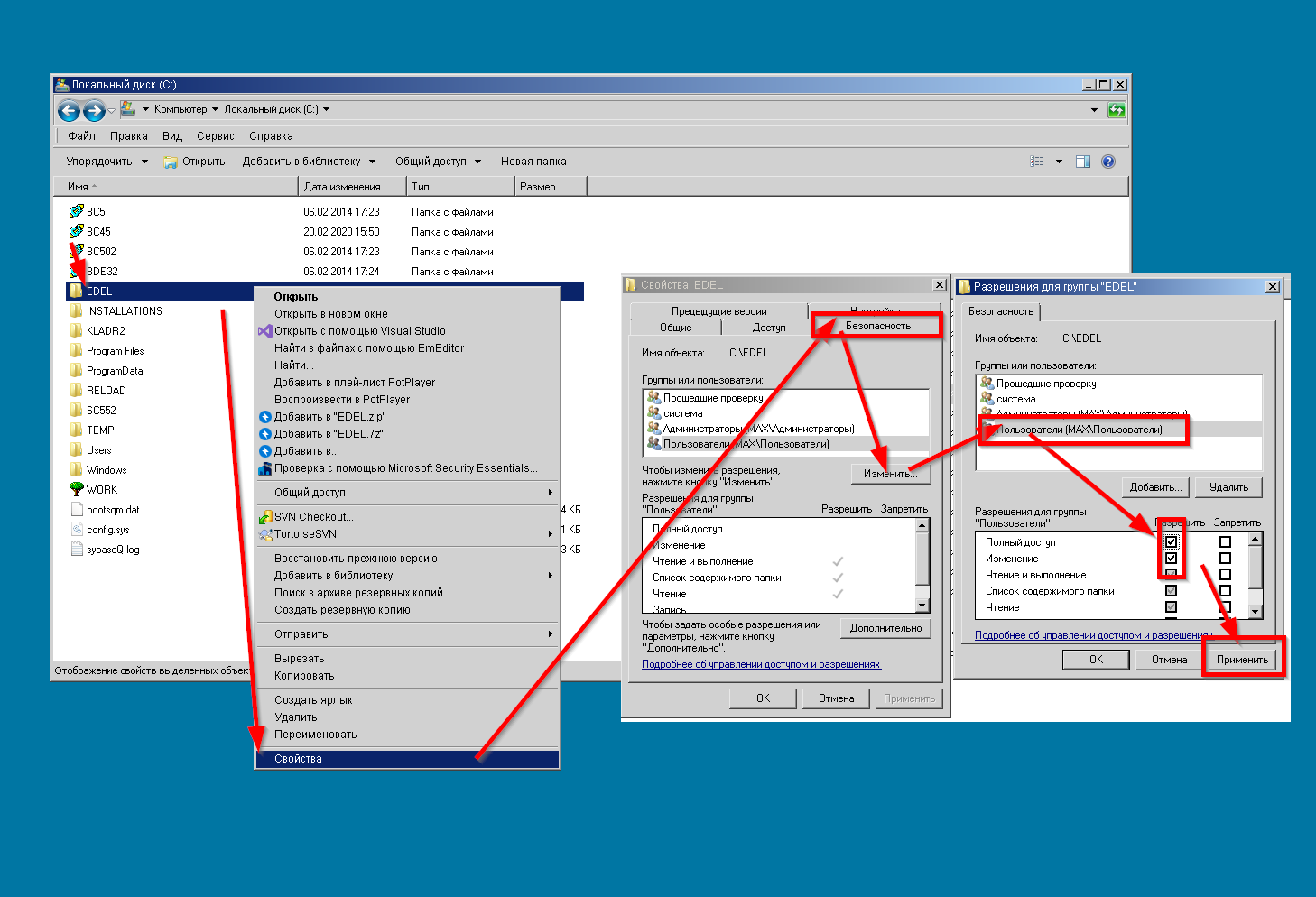Click the Изменить... button
The width and height of the screenshot is (1316, 897).
(889, 474)
